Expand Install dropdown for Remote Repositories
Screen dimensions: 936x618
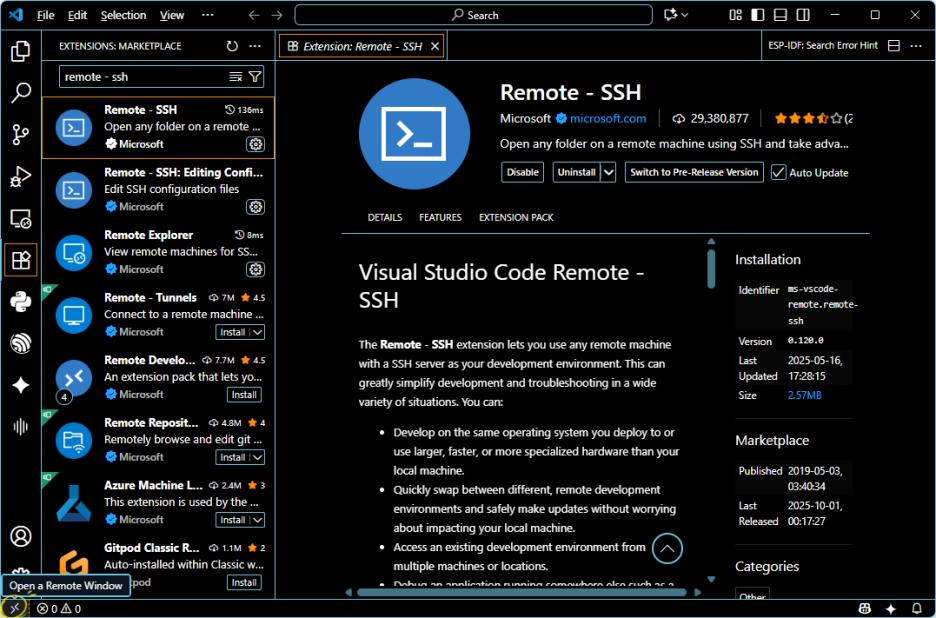(x=257, y=457)
